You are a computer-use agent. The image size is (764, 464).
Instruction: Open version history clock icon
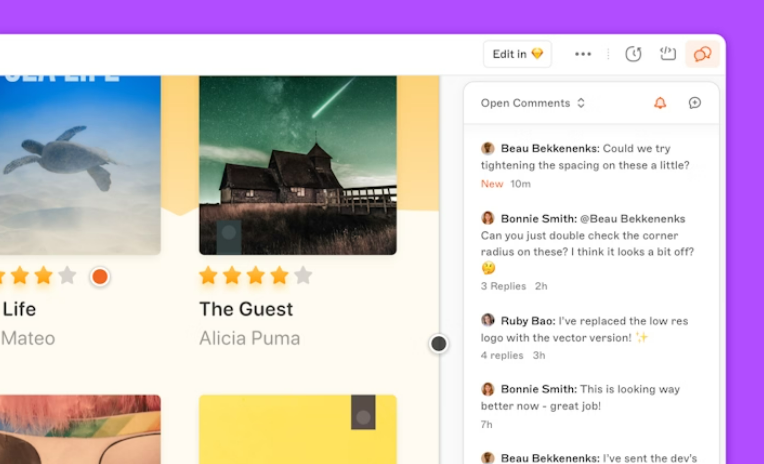633,54
